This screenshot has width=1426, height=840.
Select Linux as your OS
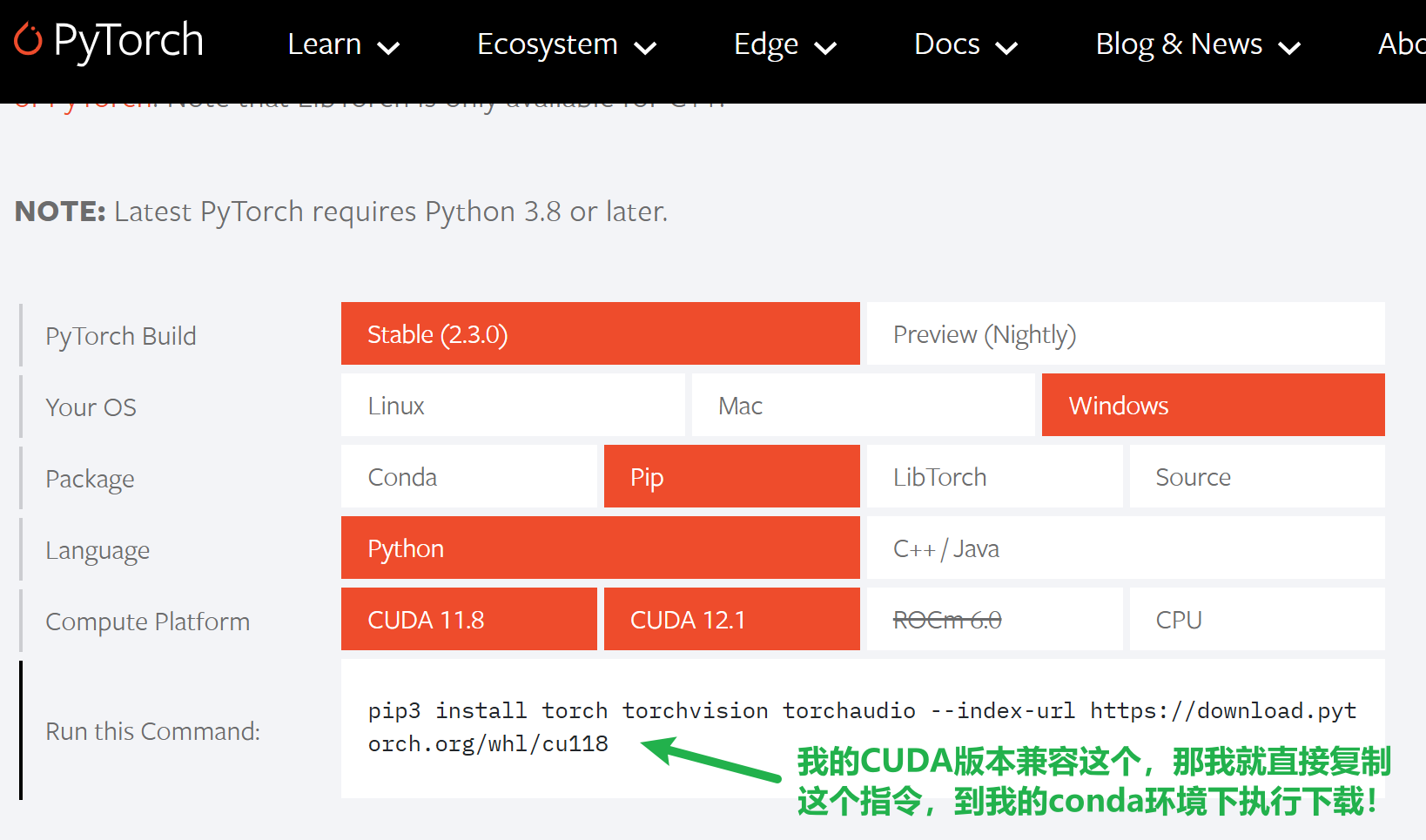(x=512, y=406)
